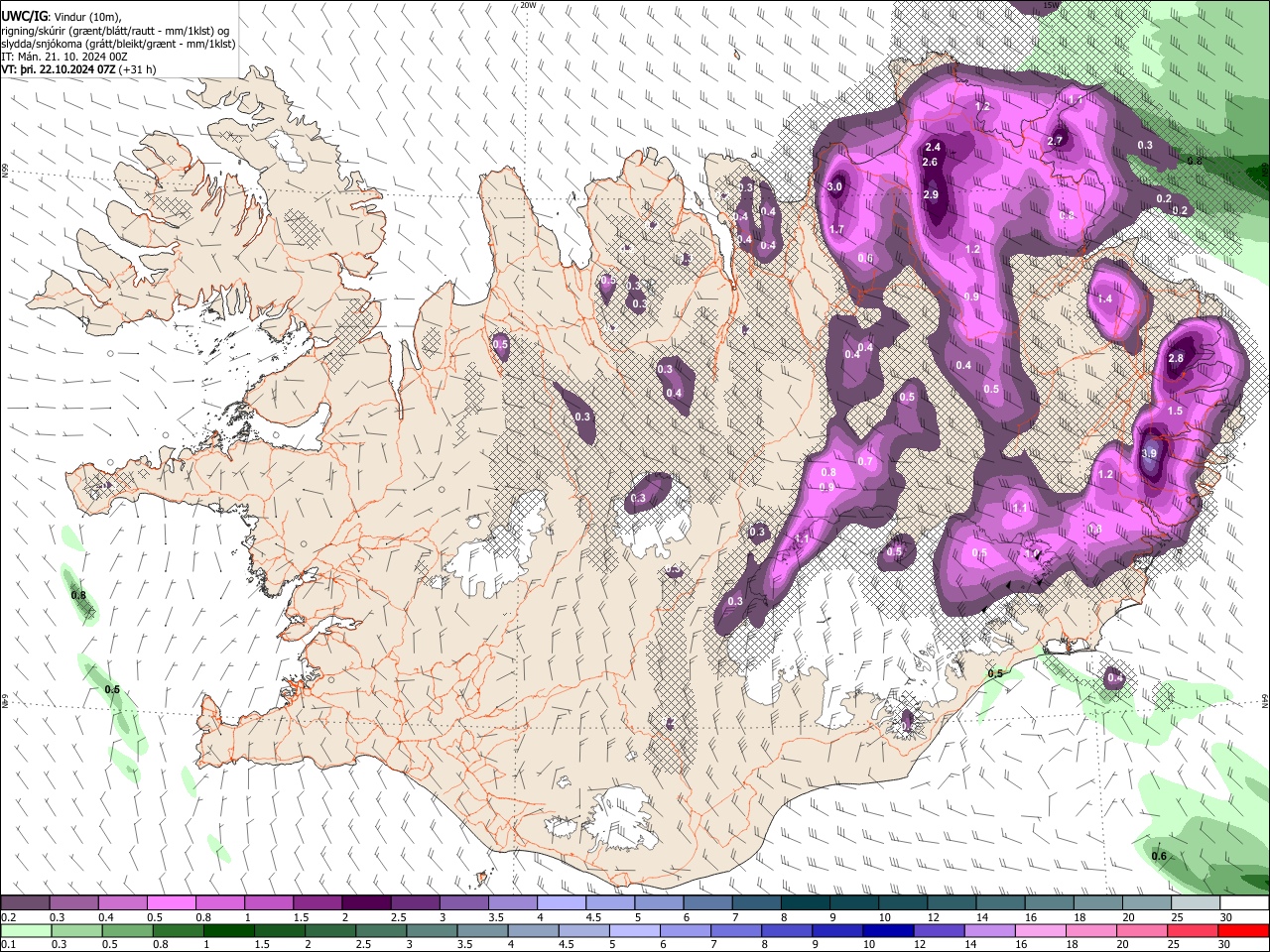Viewport: 1270px width, 952px height.
Task: Click the init time 'IT: Mán. 21. 10. 2024 00Z' line
Action: pyautogui.click(x=64, y=58)
